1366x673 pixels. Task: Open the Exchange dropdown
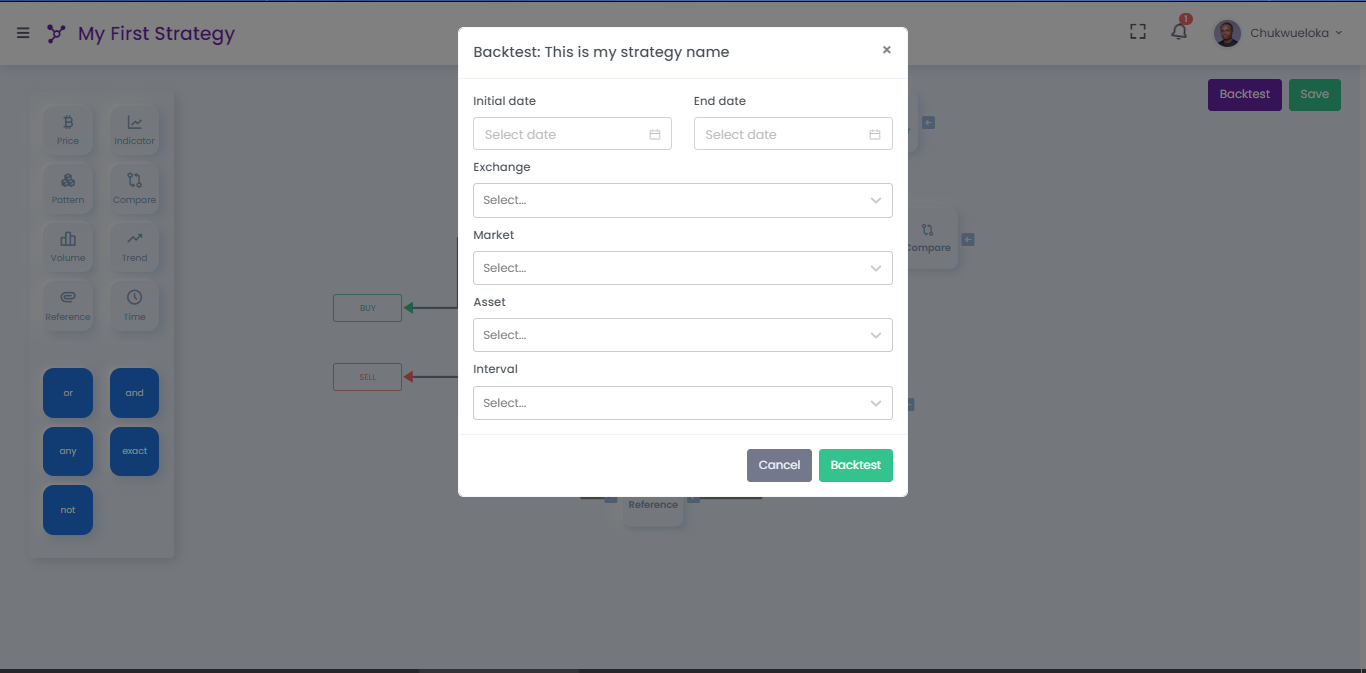coord(683,200)
